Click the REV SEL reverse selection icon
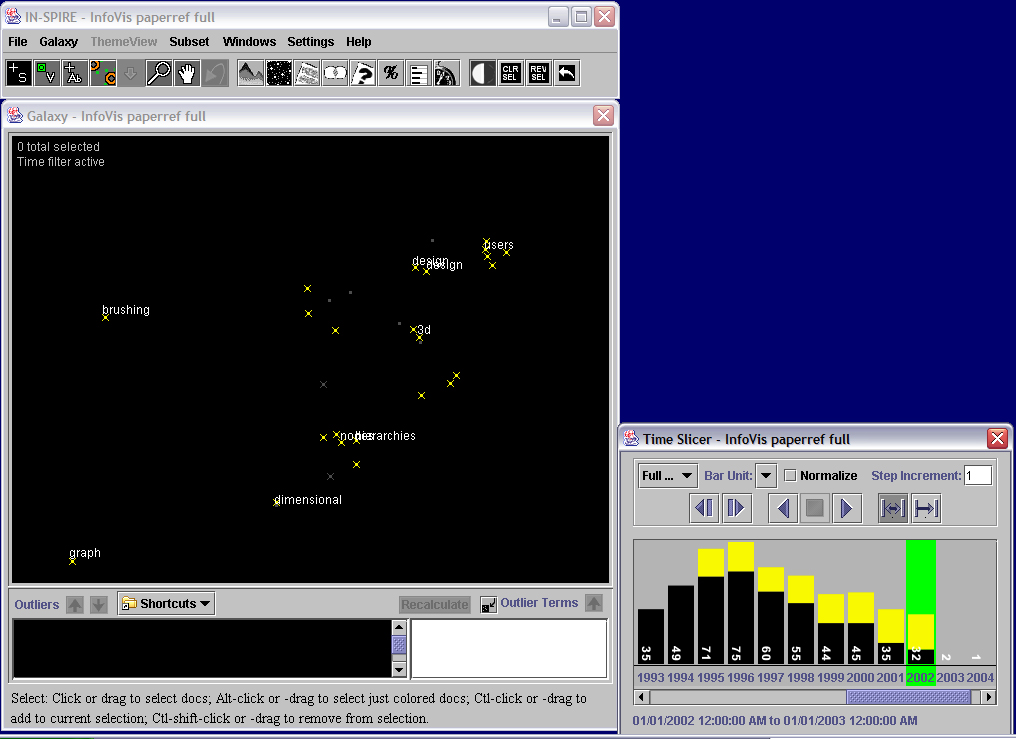1016x740 pixels. 538,73
